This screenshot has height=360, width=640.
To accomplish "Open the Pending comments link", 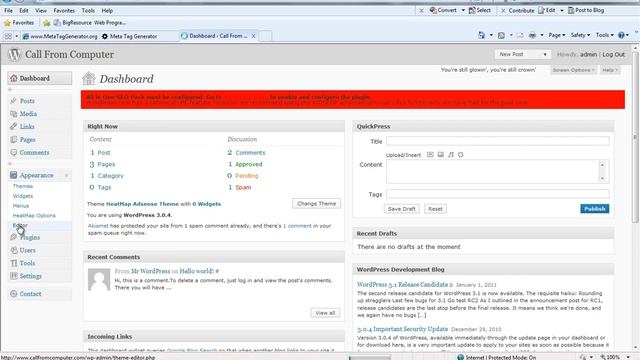I will pos(247,176).
